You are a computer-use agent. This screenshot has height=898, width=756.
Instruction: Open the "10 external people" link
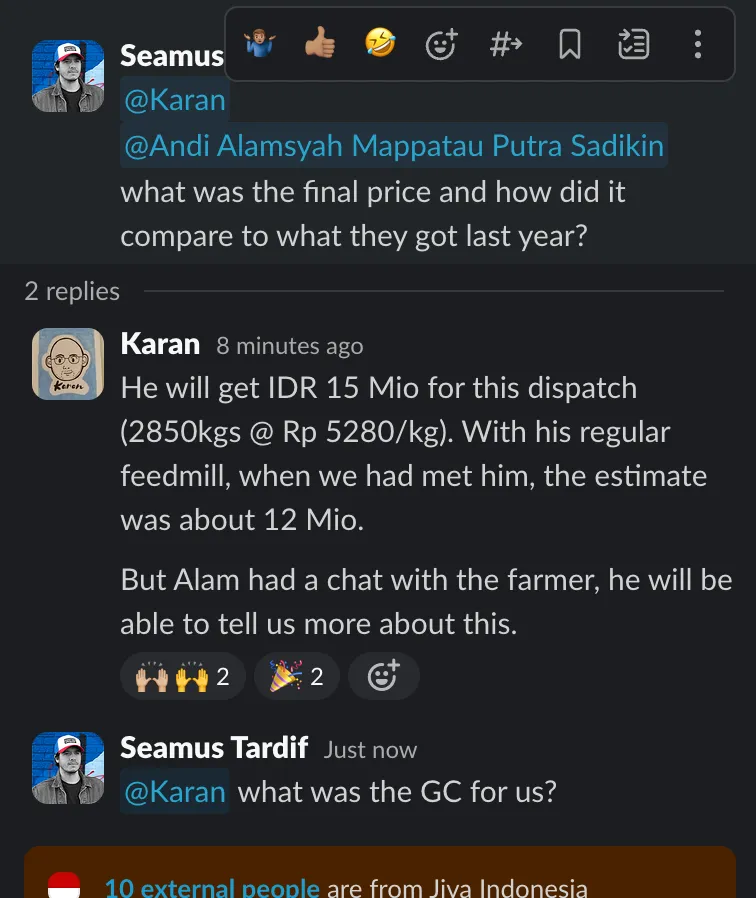[x=212, y=887]
